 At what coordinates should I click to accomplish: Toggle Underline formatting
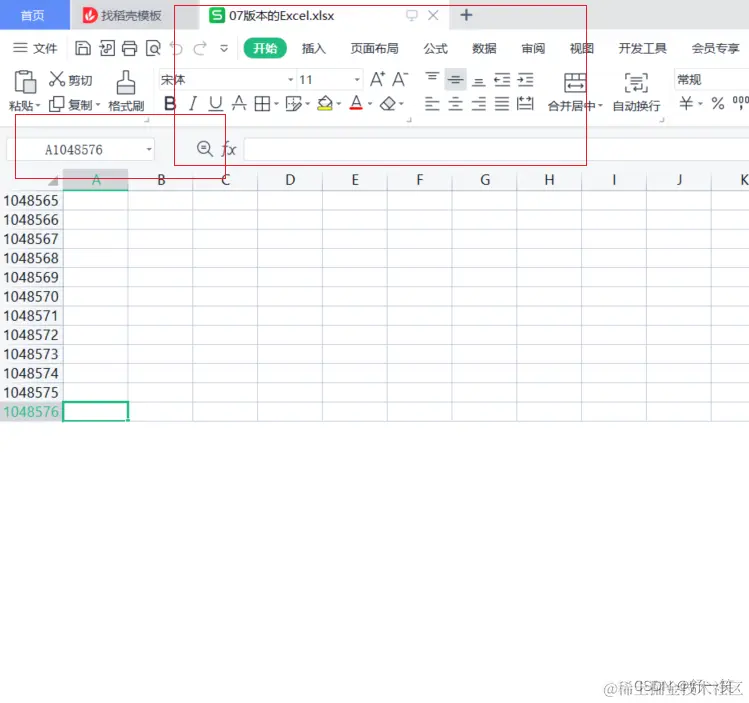pyautogui.click(x=215, y=103)
